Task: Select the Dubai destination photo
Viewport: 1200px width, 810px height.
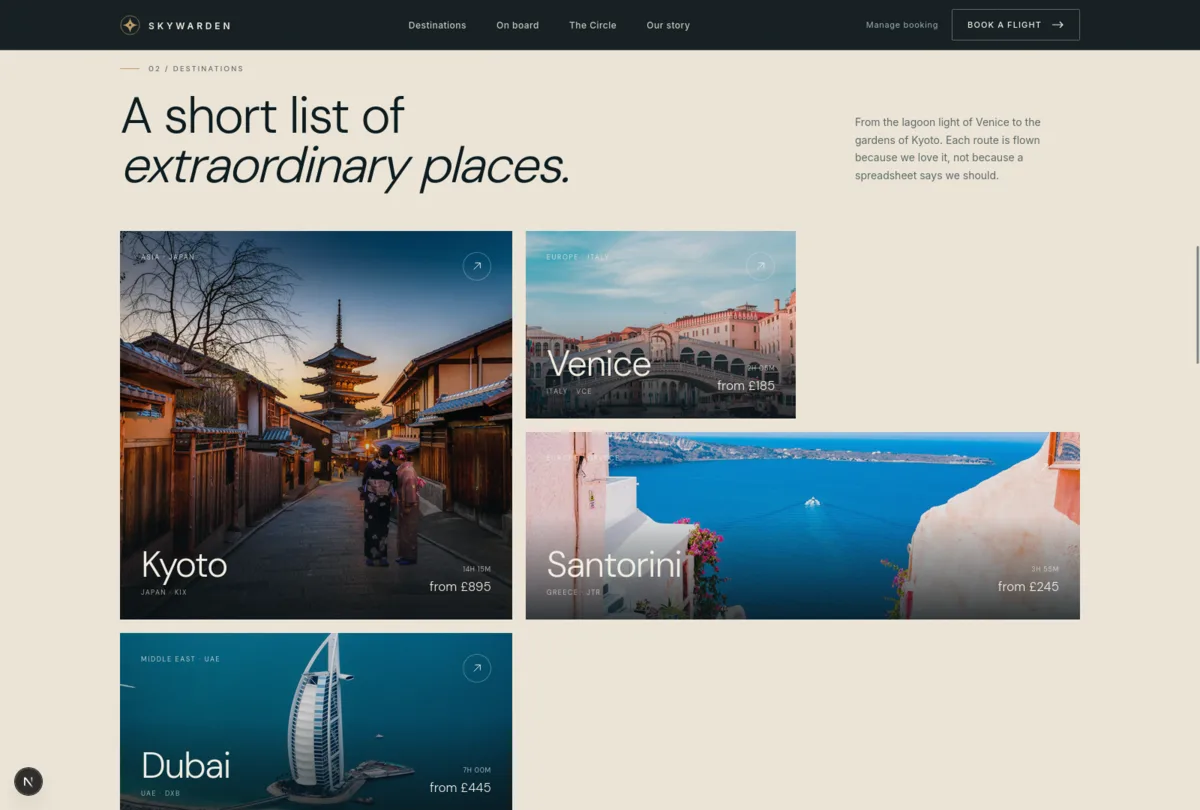Action: 316,721
